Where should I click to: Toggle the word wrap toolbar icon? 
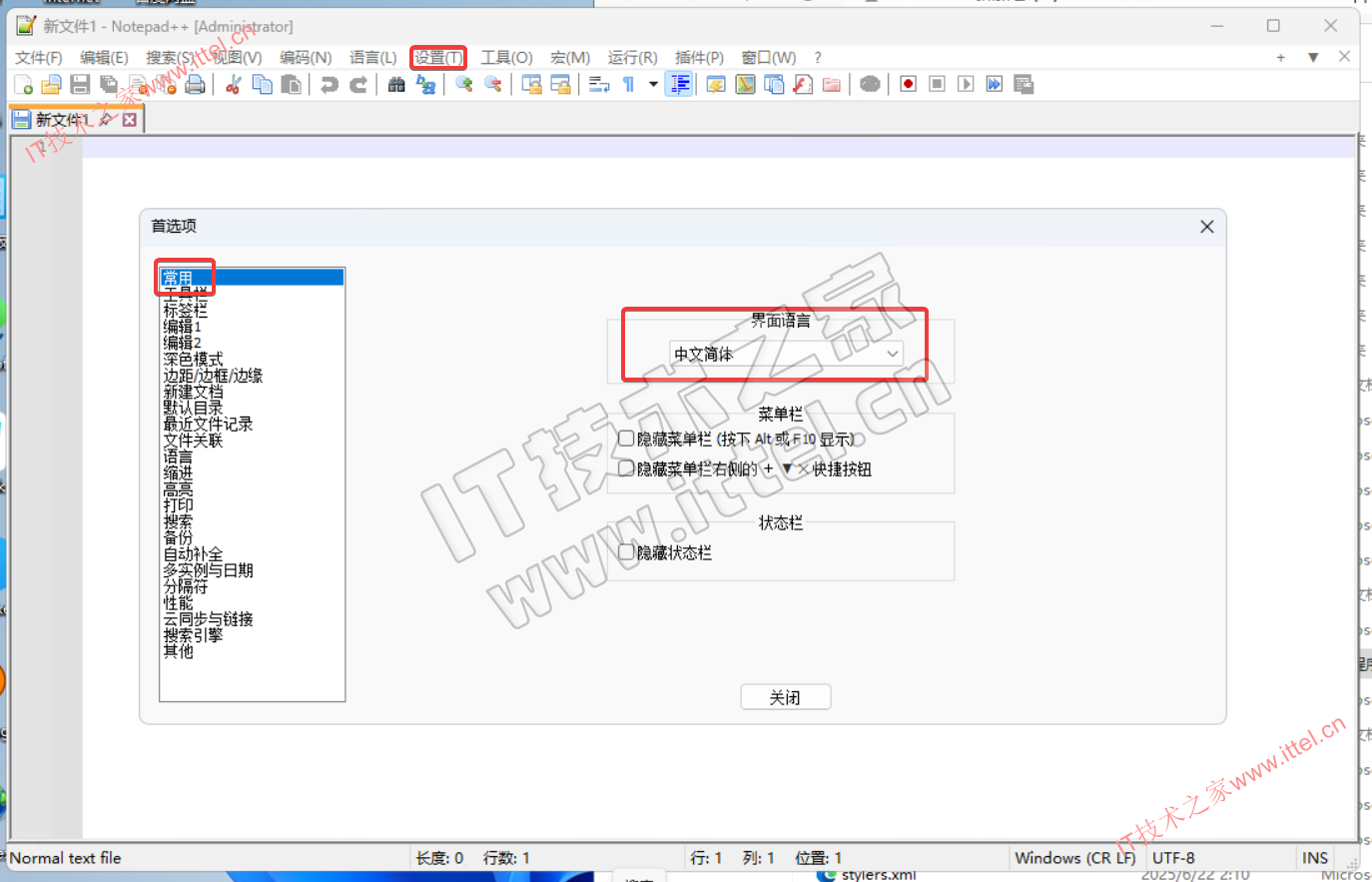coord(598,85)
